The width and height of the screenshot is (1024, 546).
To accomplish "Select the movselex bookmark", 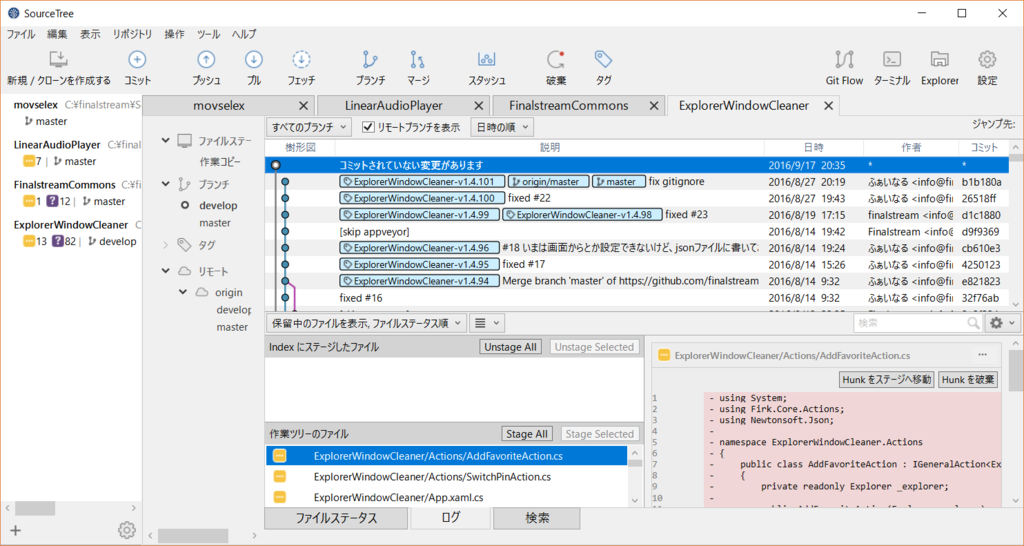I will coord(36,104).
